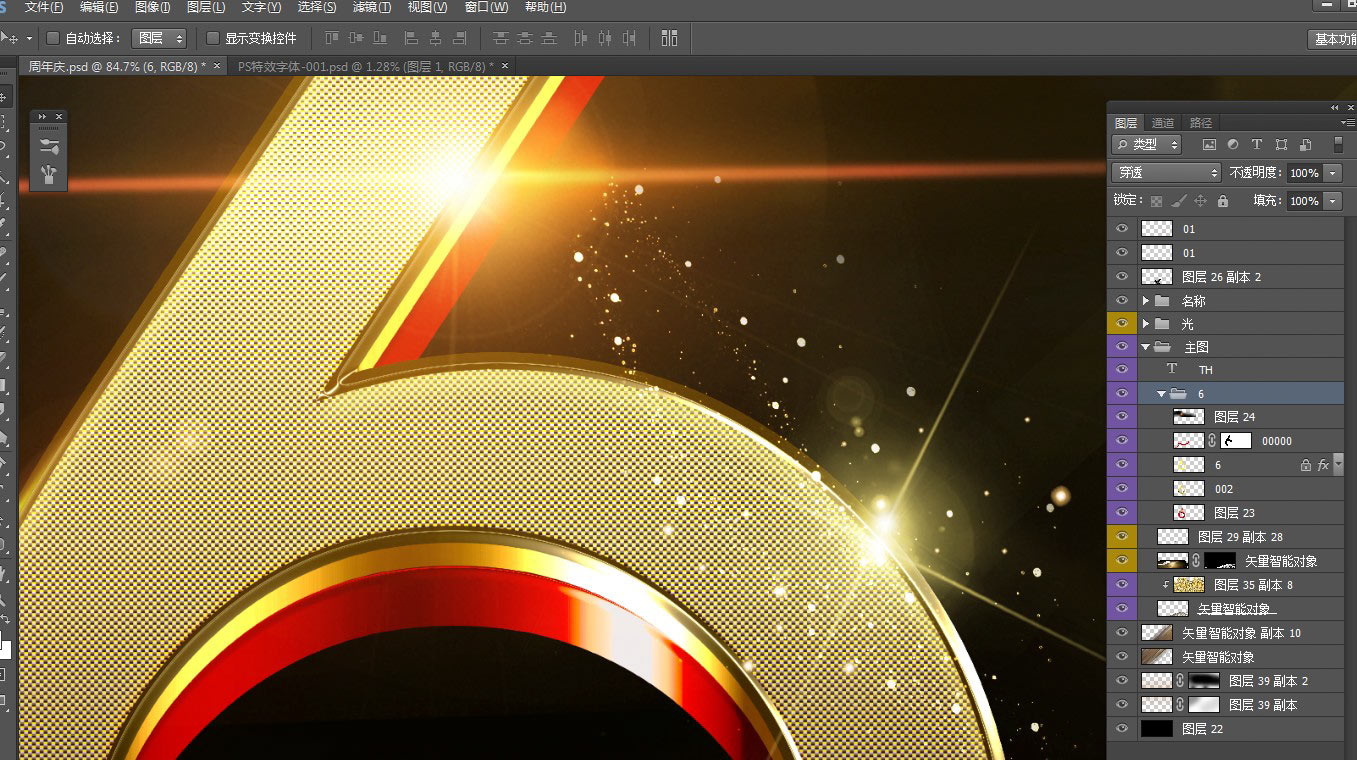The image size is (1357, 760).
Task: Click the lock all padlock icon
Action: [1223, 201]
